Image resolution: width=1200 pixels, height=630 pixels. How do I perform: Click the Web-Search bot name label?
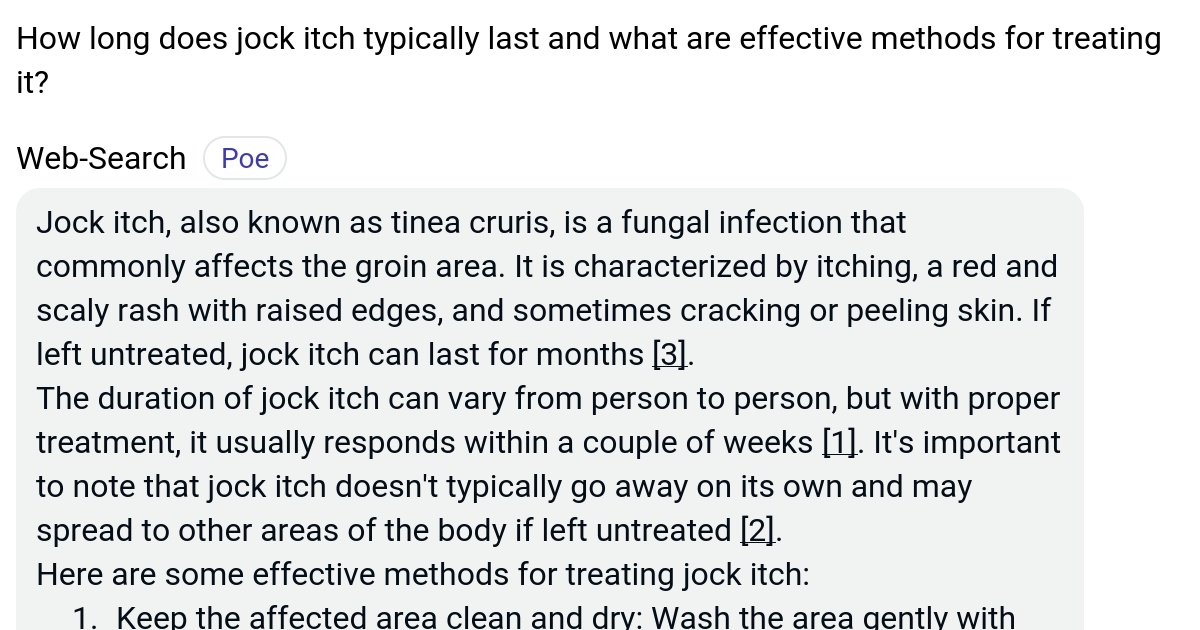pos(100,157)
